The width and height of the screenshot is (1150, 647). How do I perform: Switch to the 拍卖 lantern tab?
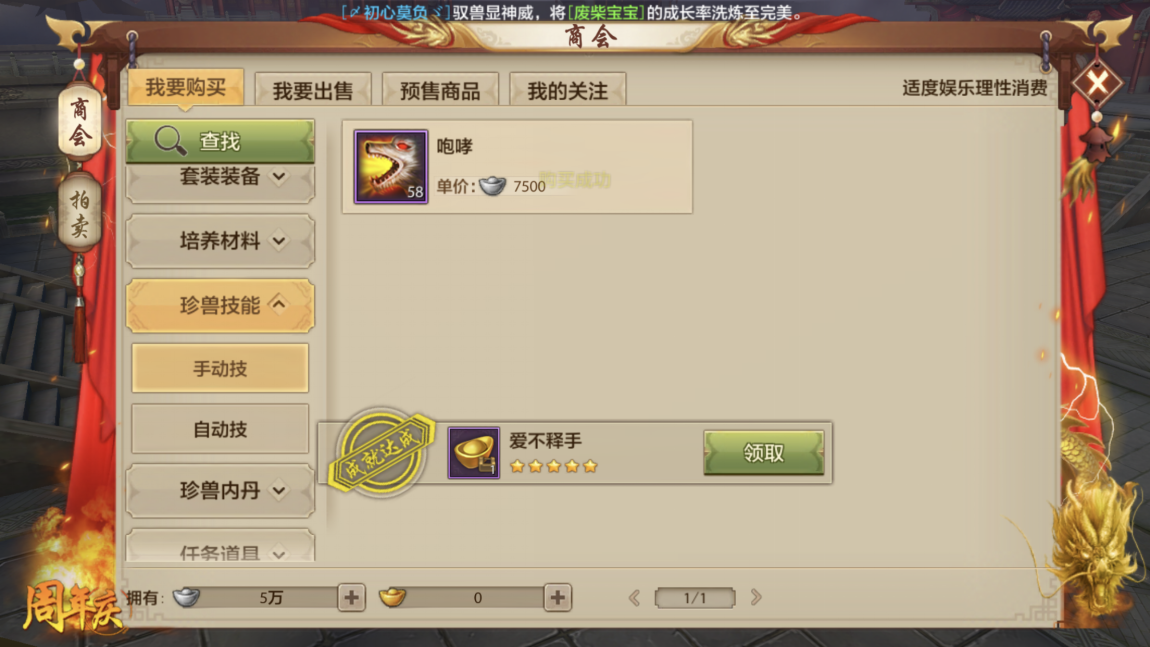(80, 213)
